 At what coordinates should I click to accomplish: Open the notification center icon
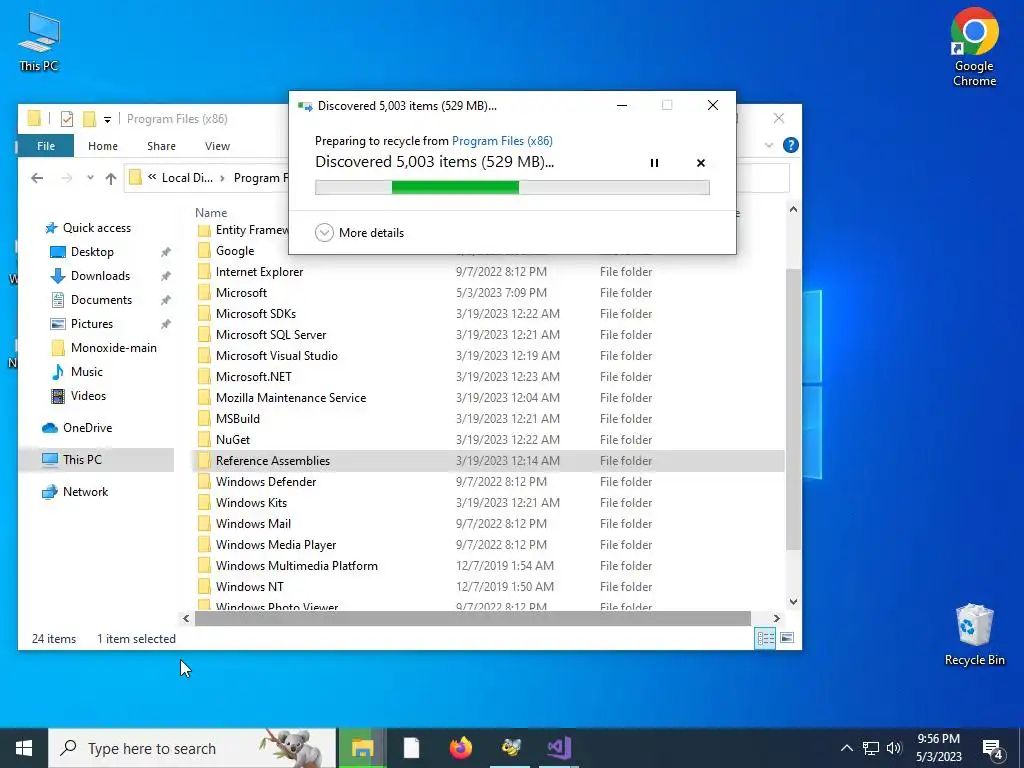(x=993, y=749)
